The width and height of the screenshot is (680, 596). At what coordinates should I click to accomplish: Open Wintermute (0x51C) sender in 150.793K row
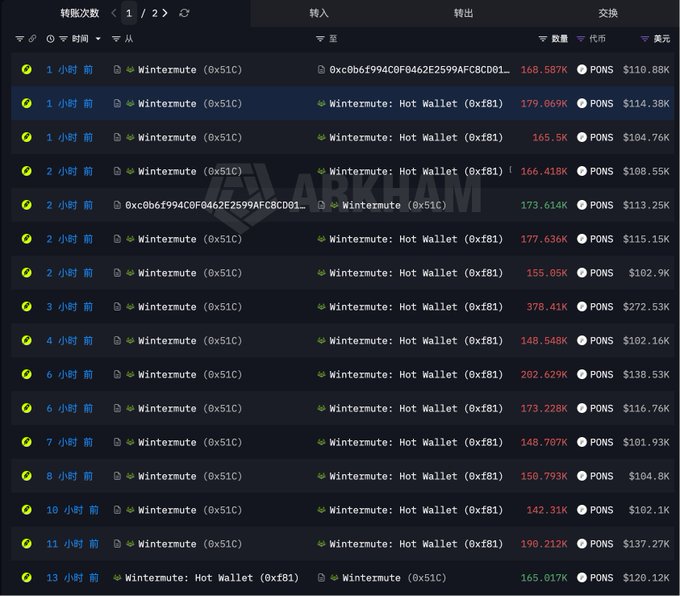[x=190, y=476]
